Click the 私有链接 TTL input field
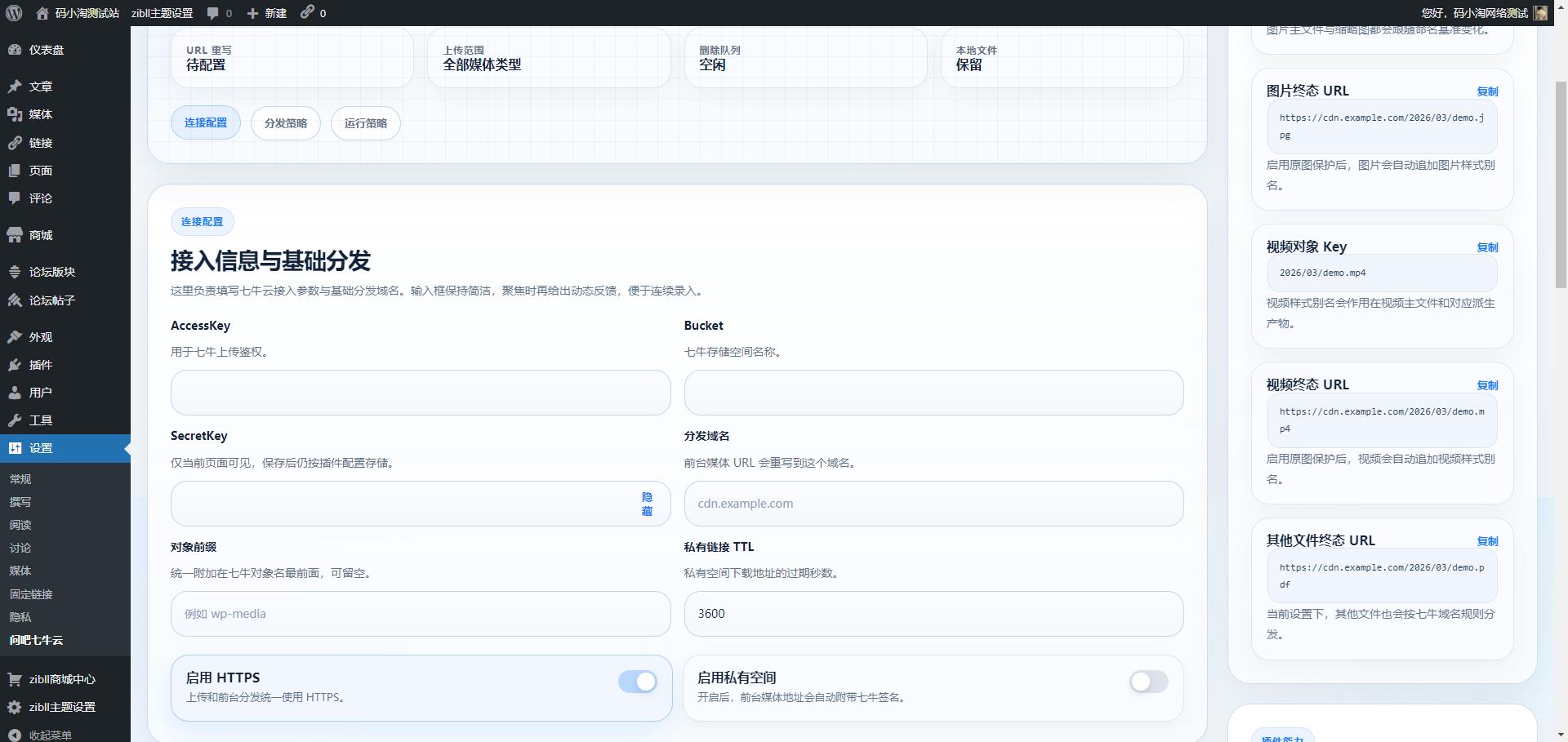This screenshot has height=742, width=1568. coord(933,613)
